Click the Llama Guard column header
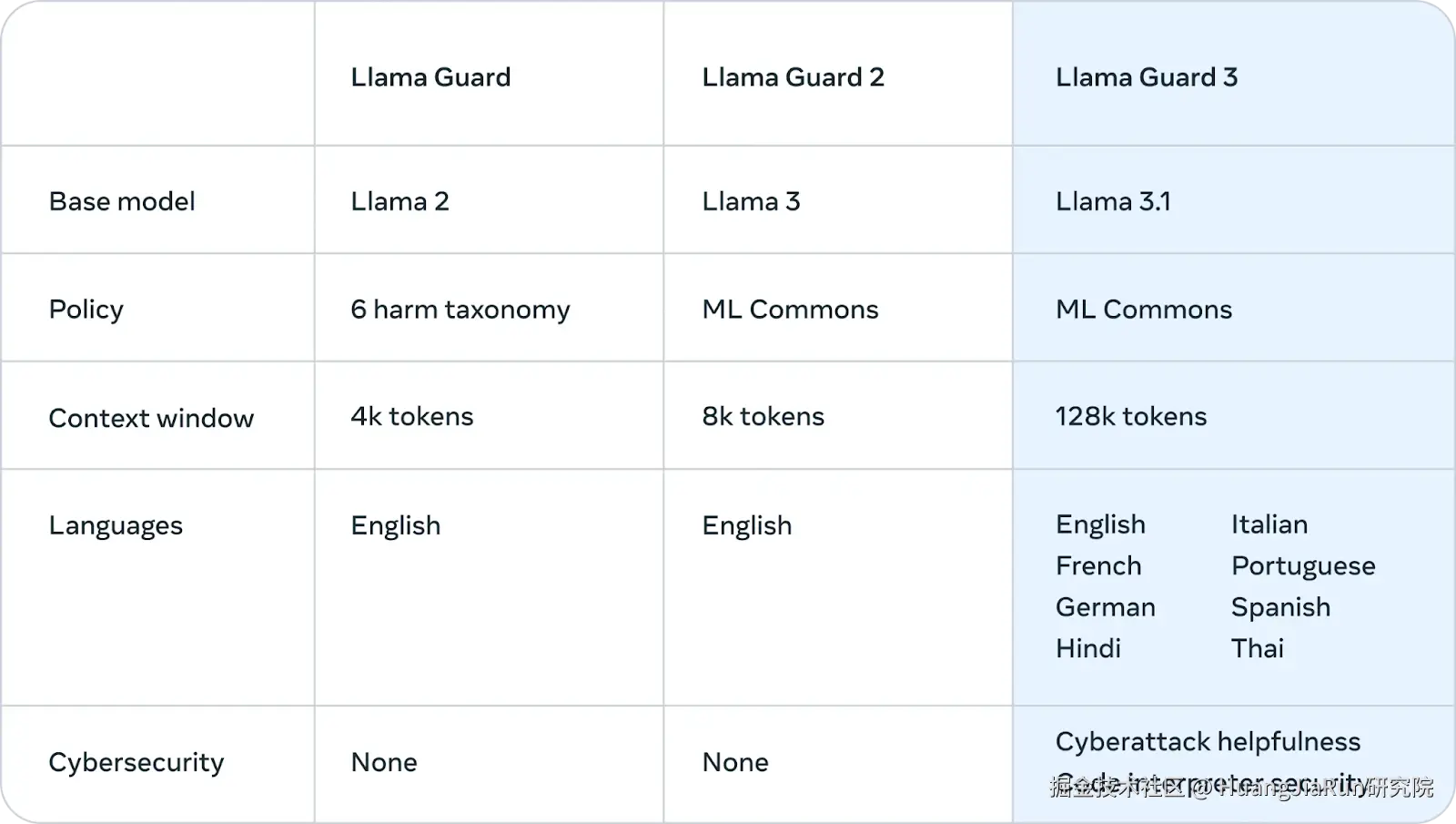 click(x=430, y=77)
